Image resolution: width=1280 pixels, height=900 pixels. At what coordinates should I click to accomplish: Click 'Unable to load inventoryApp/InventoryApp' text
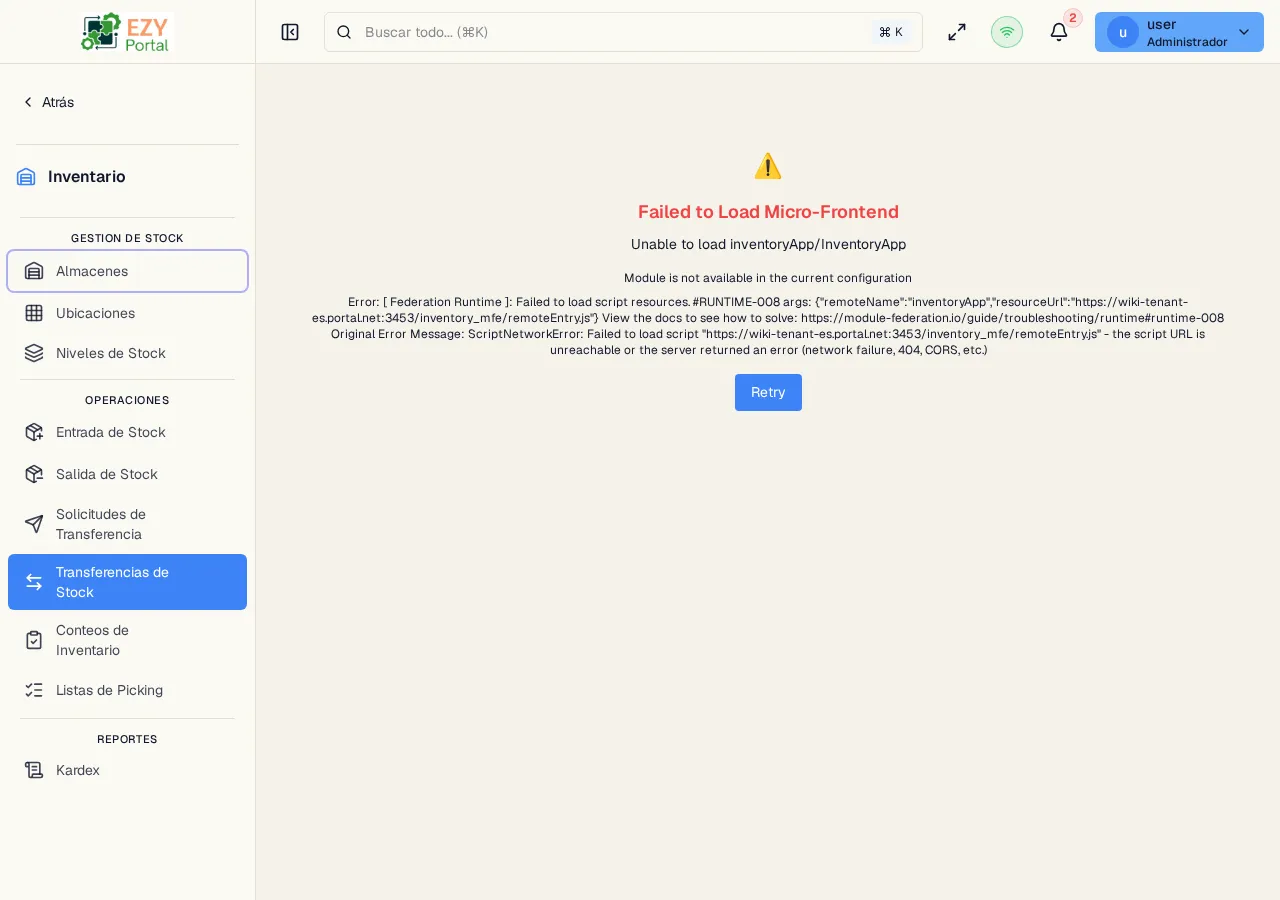coord(768,244)
